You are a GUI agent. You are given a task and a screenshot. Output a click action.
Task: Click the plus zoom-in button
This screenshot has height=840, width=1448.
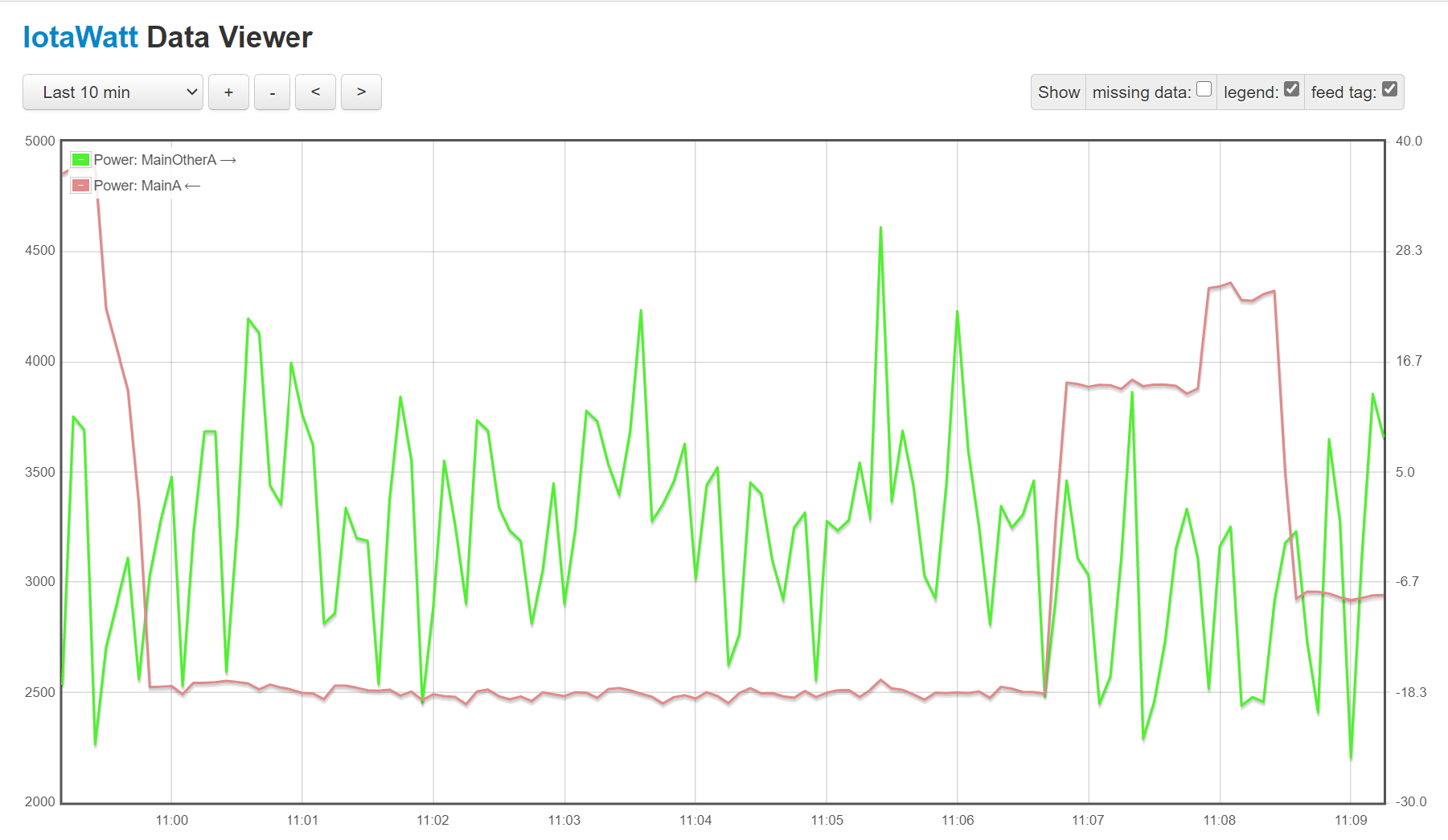[228, 92]
